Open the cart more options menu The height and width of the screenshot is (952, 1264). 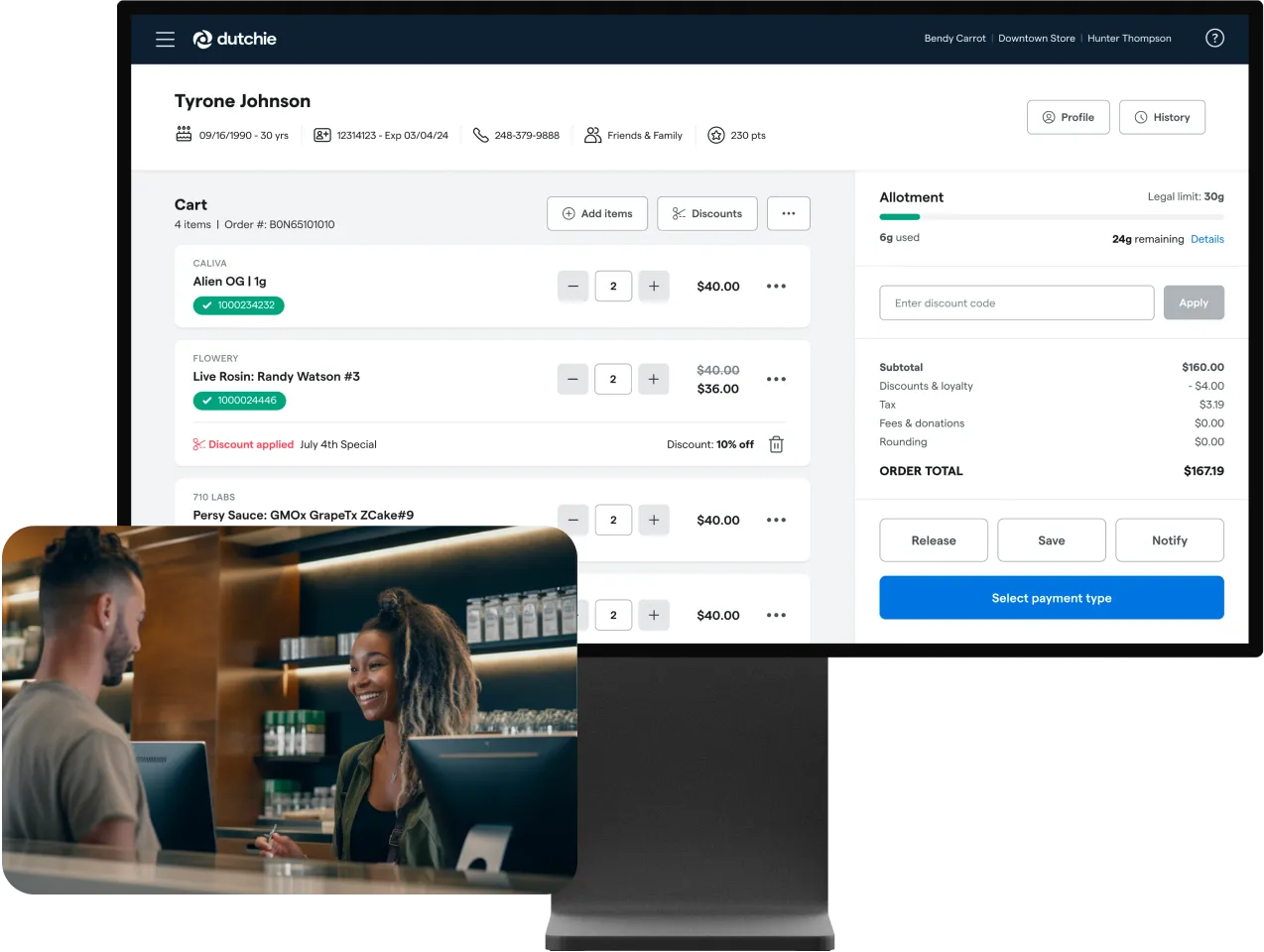click(x=789, y=213)
